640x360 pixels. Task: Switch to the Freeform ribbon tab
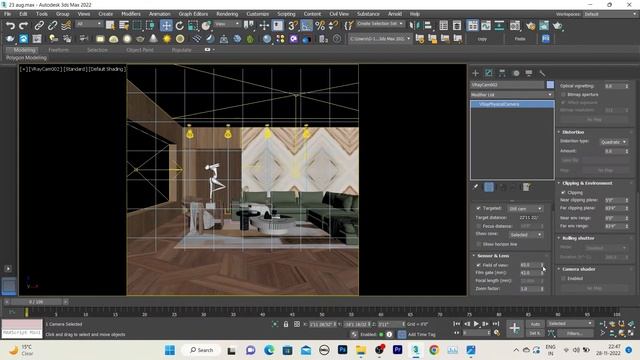[59, 50]
